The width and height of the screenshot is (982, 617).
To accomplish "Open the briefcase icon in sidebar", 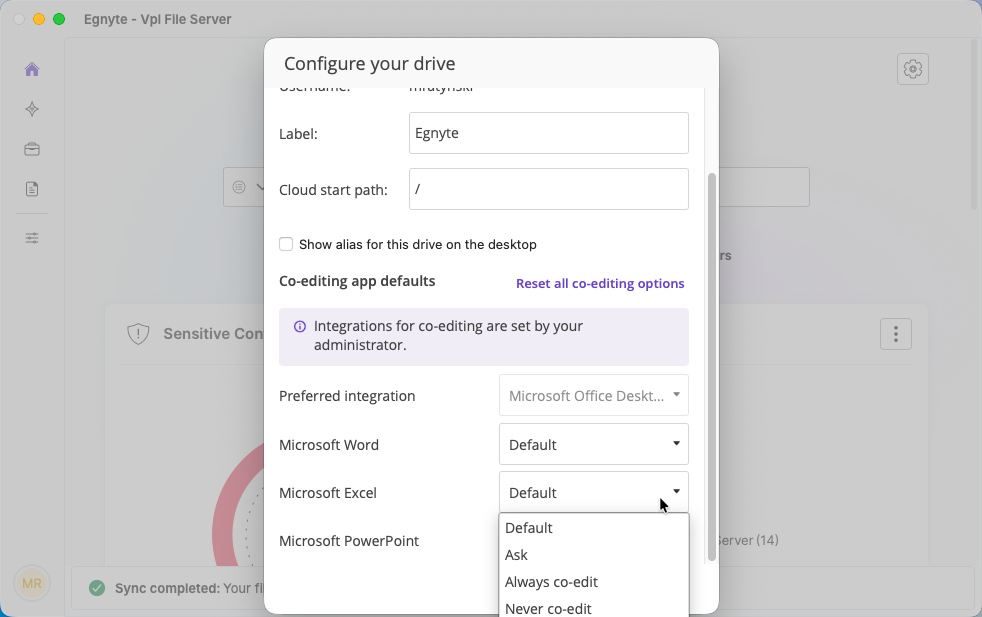I will pyautogui.click(x=32, y=149).
